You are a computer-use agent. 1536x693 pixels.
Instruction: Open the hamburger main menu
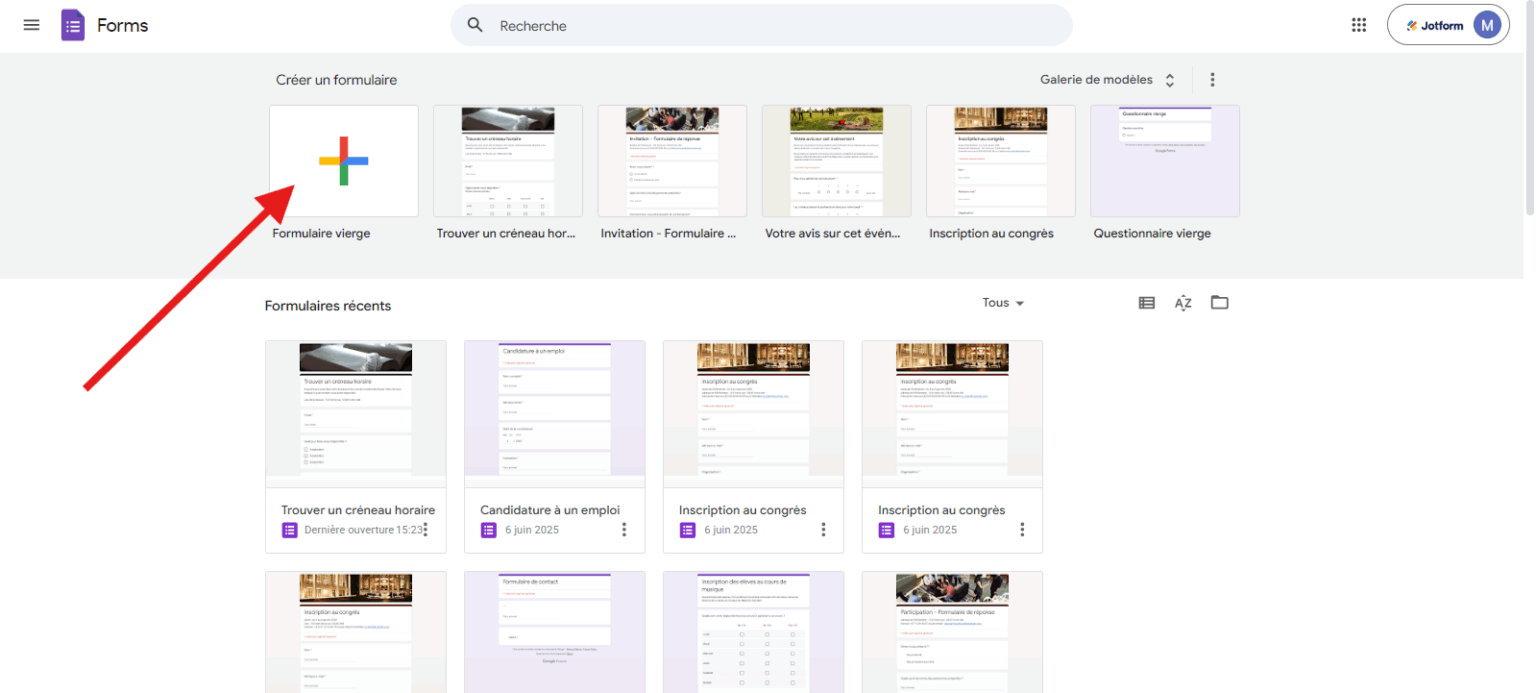[x=31, y=25]
